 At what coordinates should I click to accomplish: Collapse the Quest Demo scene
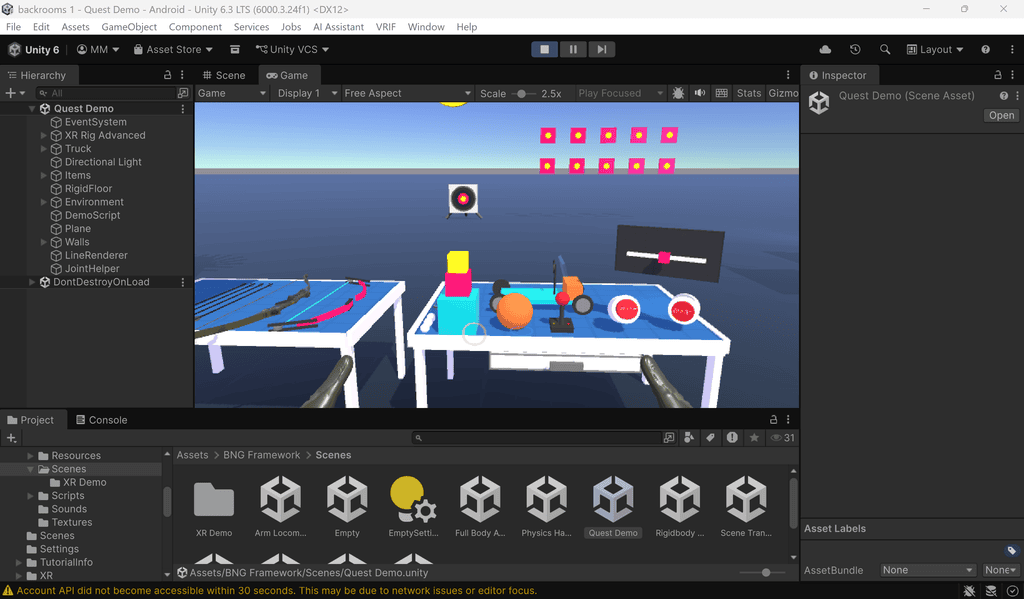pos(32,109)
